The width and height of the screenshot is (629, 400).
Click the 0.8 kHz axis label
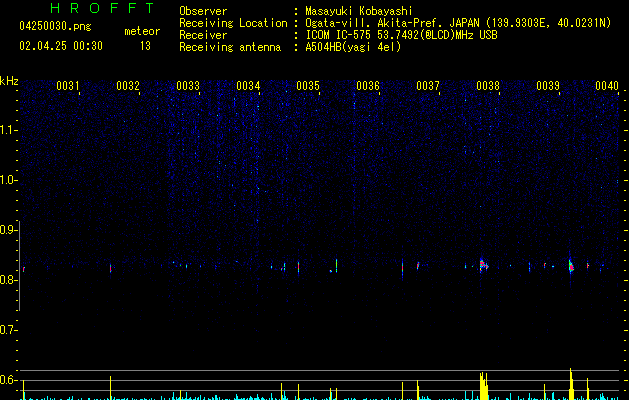coord(8,280)
